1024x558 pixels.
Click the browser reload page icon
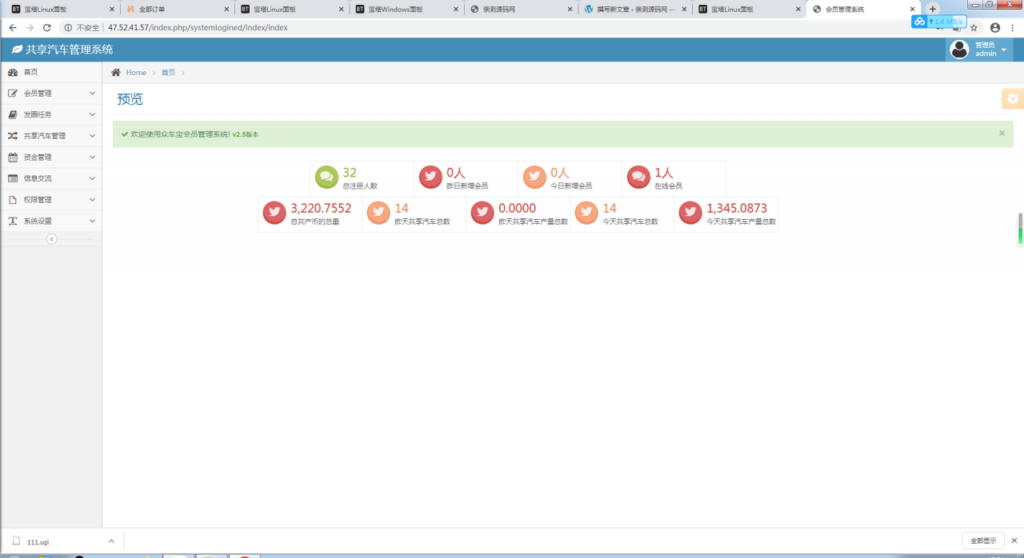click(x=46, y=27)
